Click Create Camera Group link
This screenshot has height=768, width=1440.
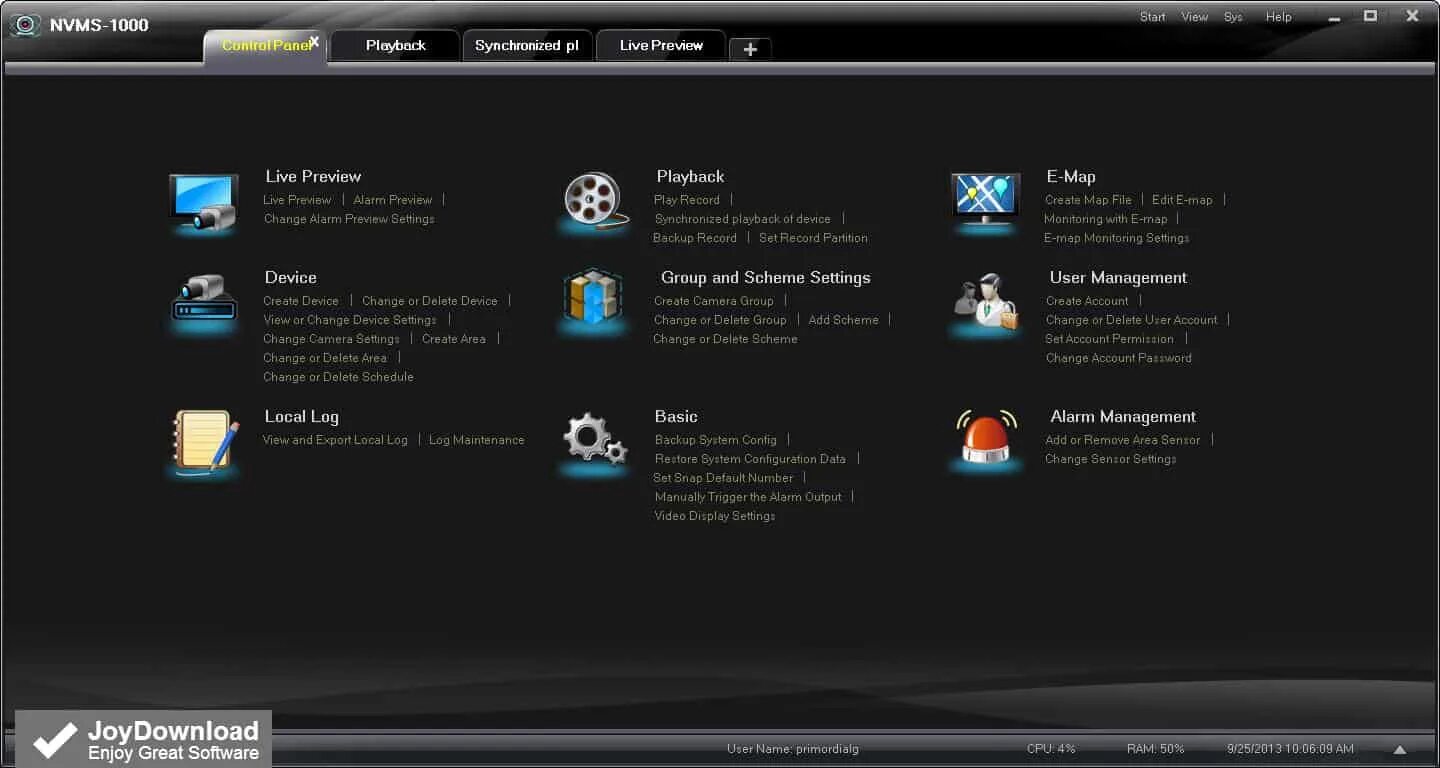tap(714, 301)
